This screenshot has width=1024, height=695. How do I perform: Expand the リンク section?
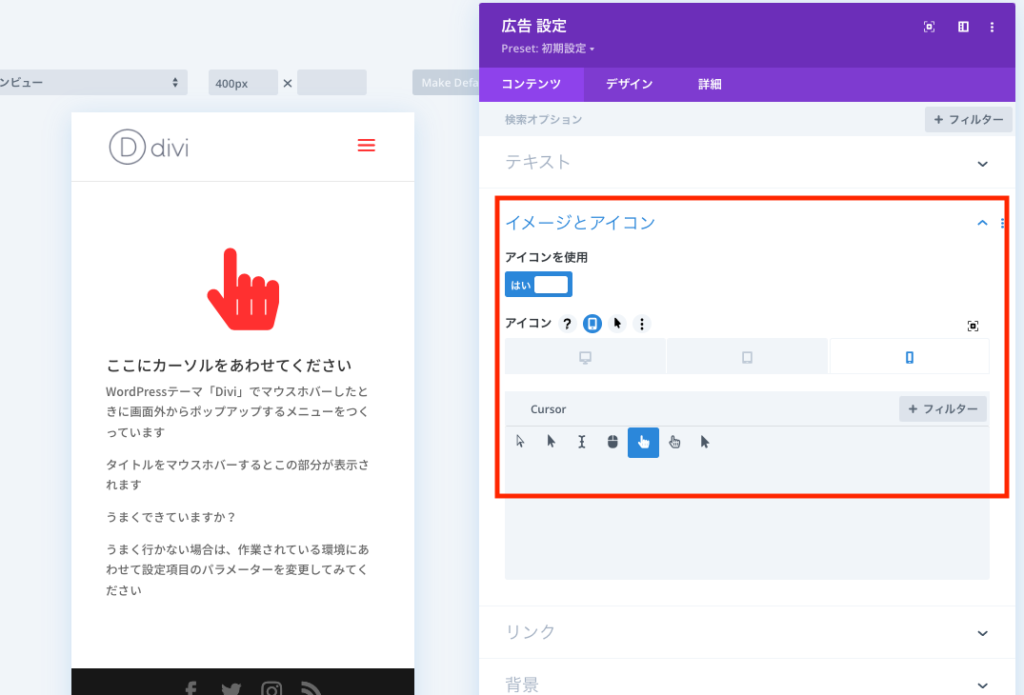tap(981, 632)
